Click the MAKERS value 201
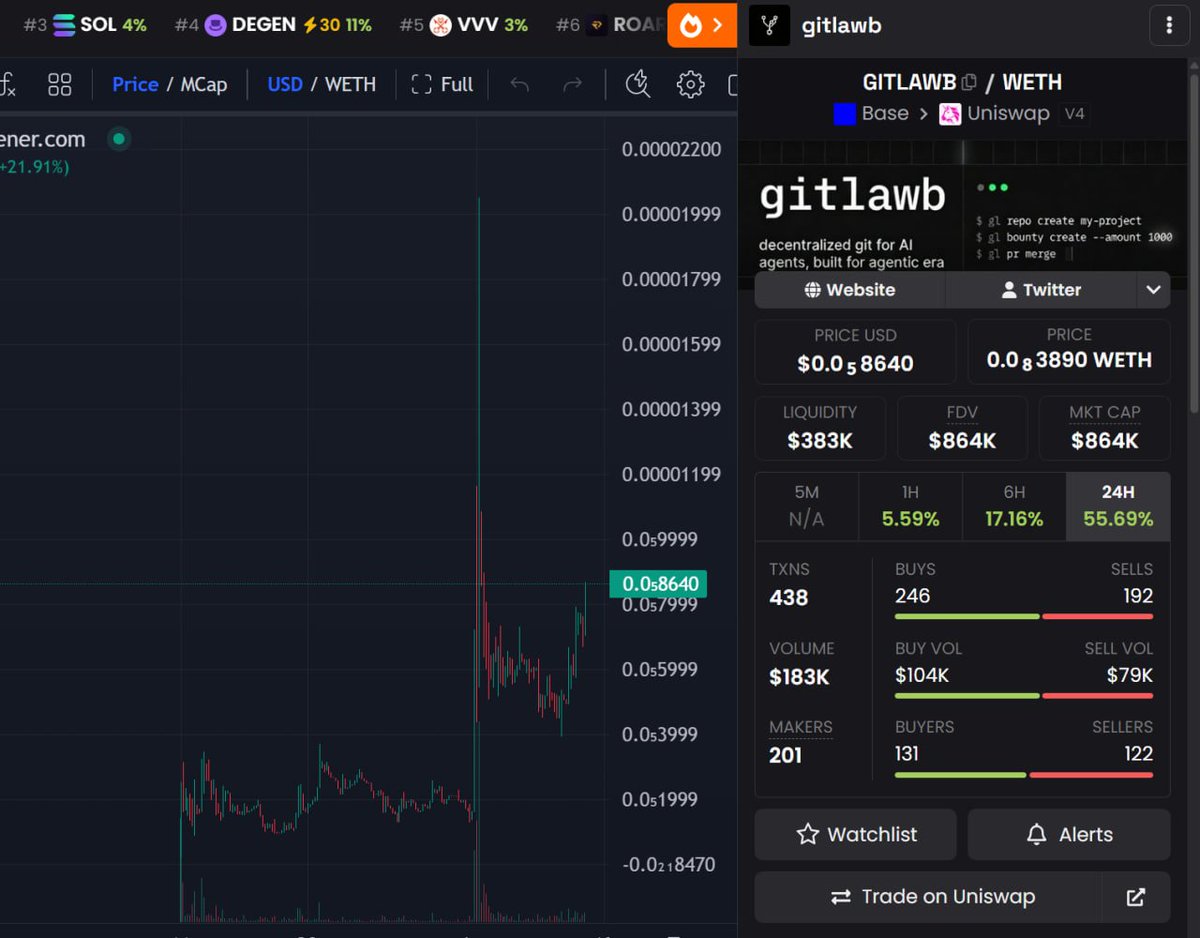1200x938 pixels. 785,755
